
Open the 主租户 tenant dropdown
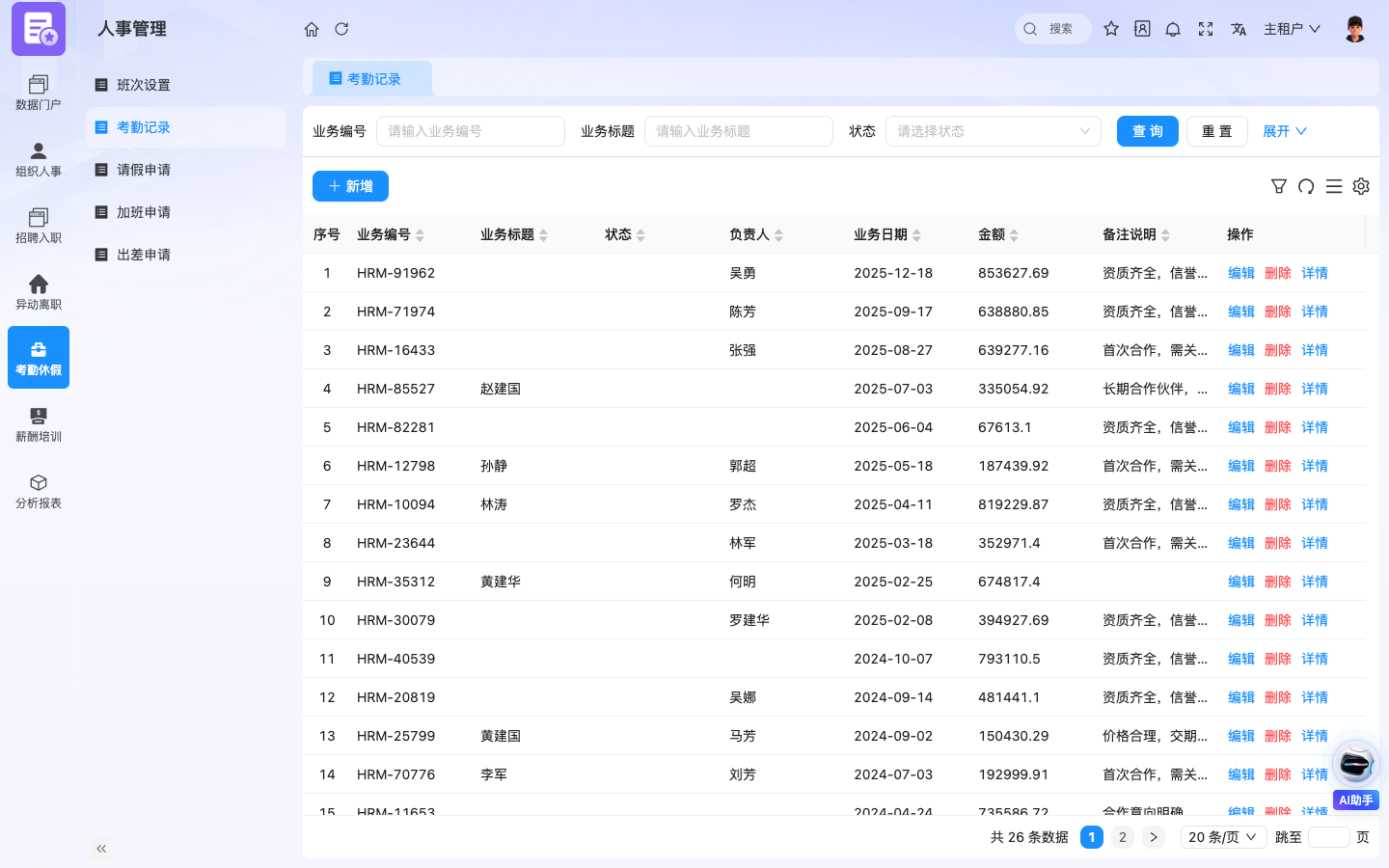(x=1293, y=29)
